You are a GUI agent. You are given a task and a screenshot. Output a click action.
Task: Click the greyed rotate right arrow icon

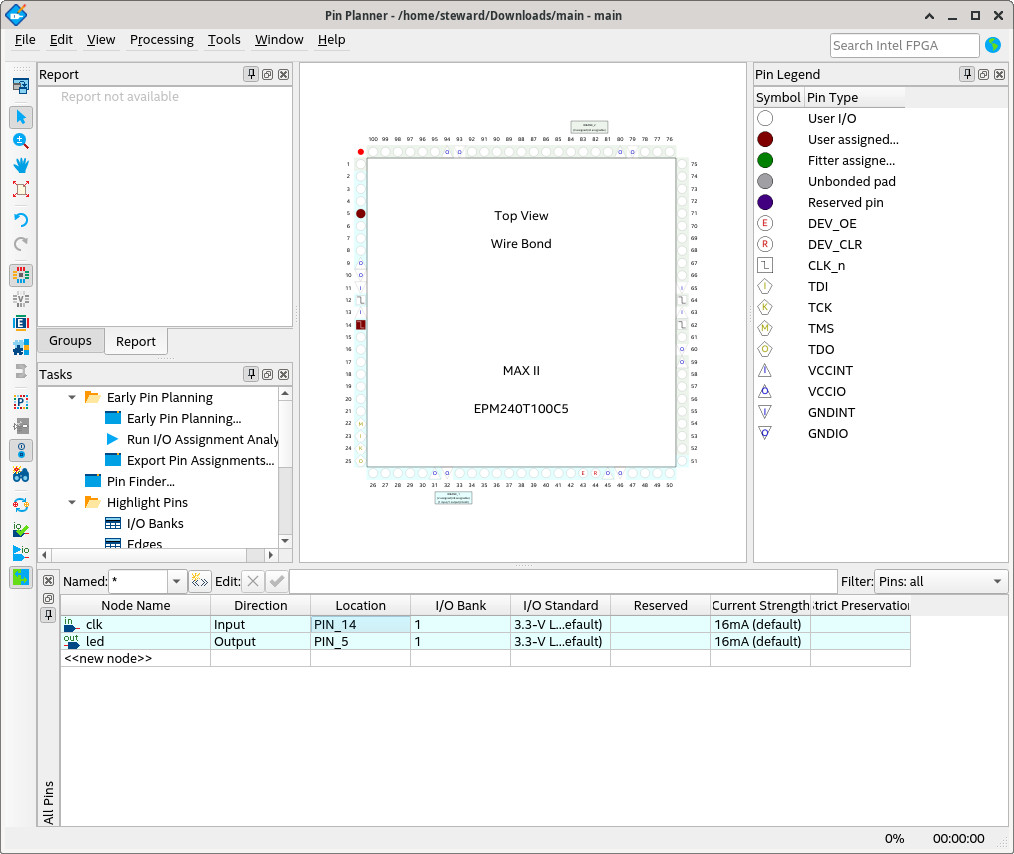click(x=21, y=244)
